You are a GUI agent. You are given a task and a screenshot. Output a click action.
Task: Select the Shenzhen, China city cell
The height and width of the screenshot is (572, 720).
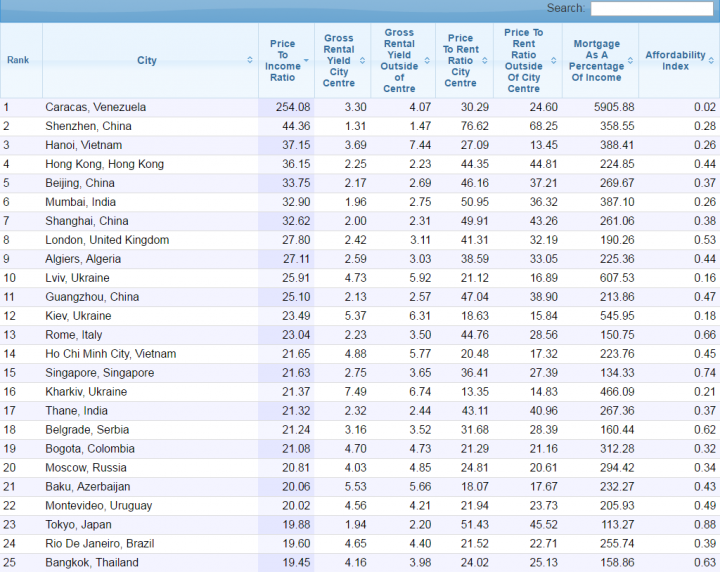pos(88,126)
